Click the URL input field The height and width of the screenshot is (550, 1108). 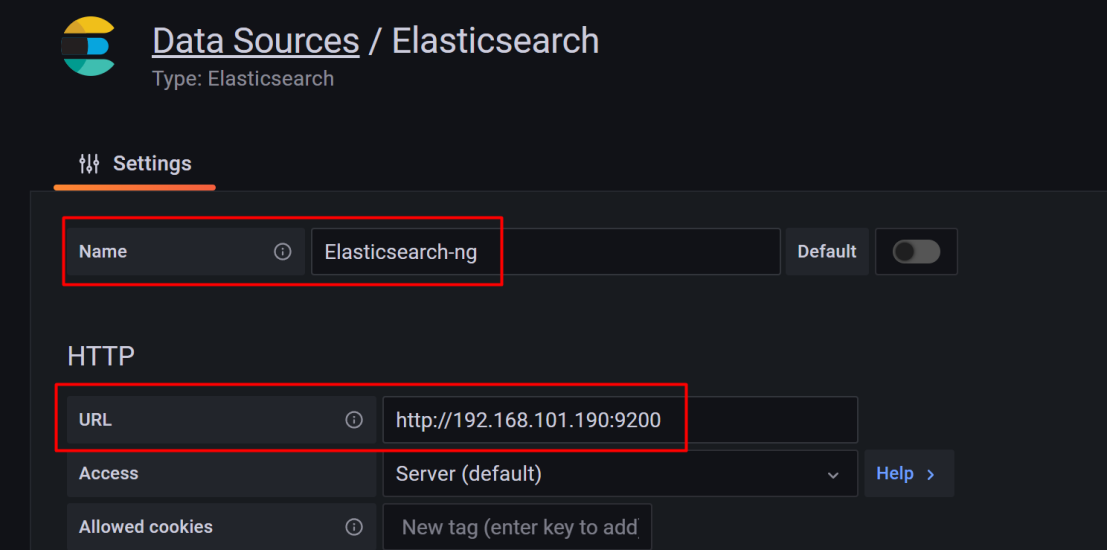point(620,420)
